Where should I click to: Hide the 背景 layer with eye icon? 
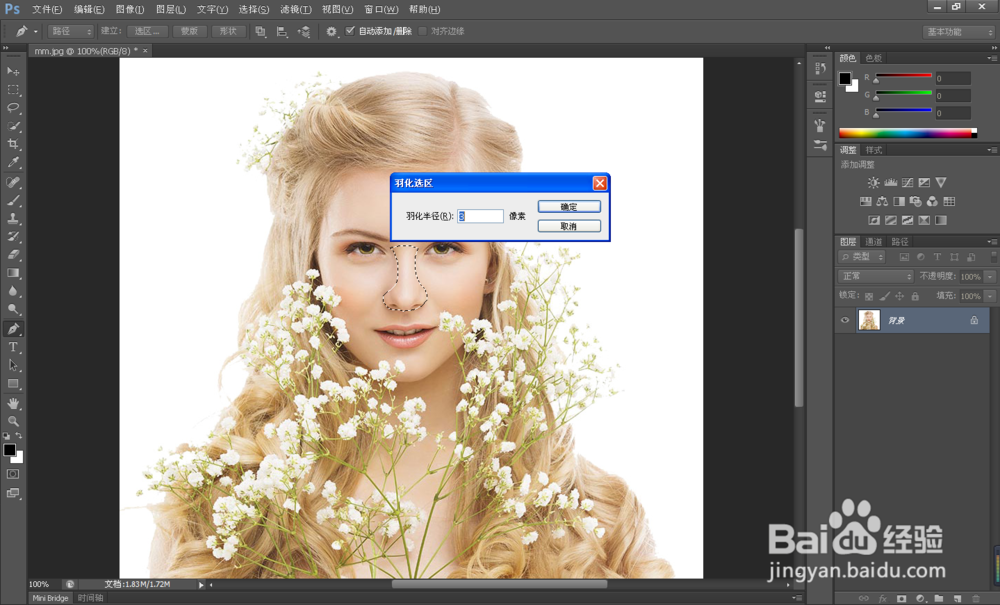pyautogui.click(x=845, y=321)
